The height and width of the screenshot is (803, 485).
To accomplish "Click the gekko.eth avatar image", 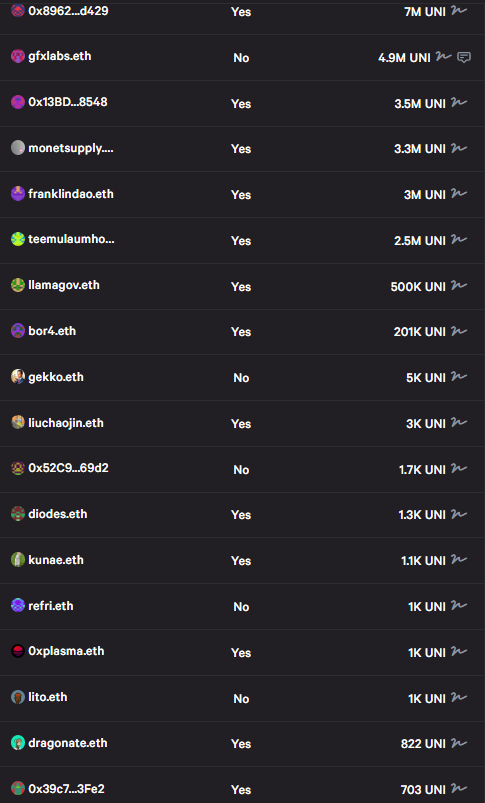I will click(x=18, y=376).
